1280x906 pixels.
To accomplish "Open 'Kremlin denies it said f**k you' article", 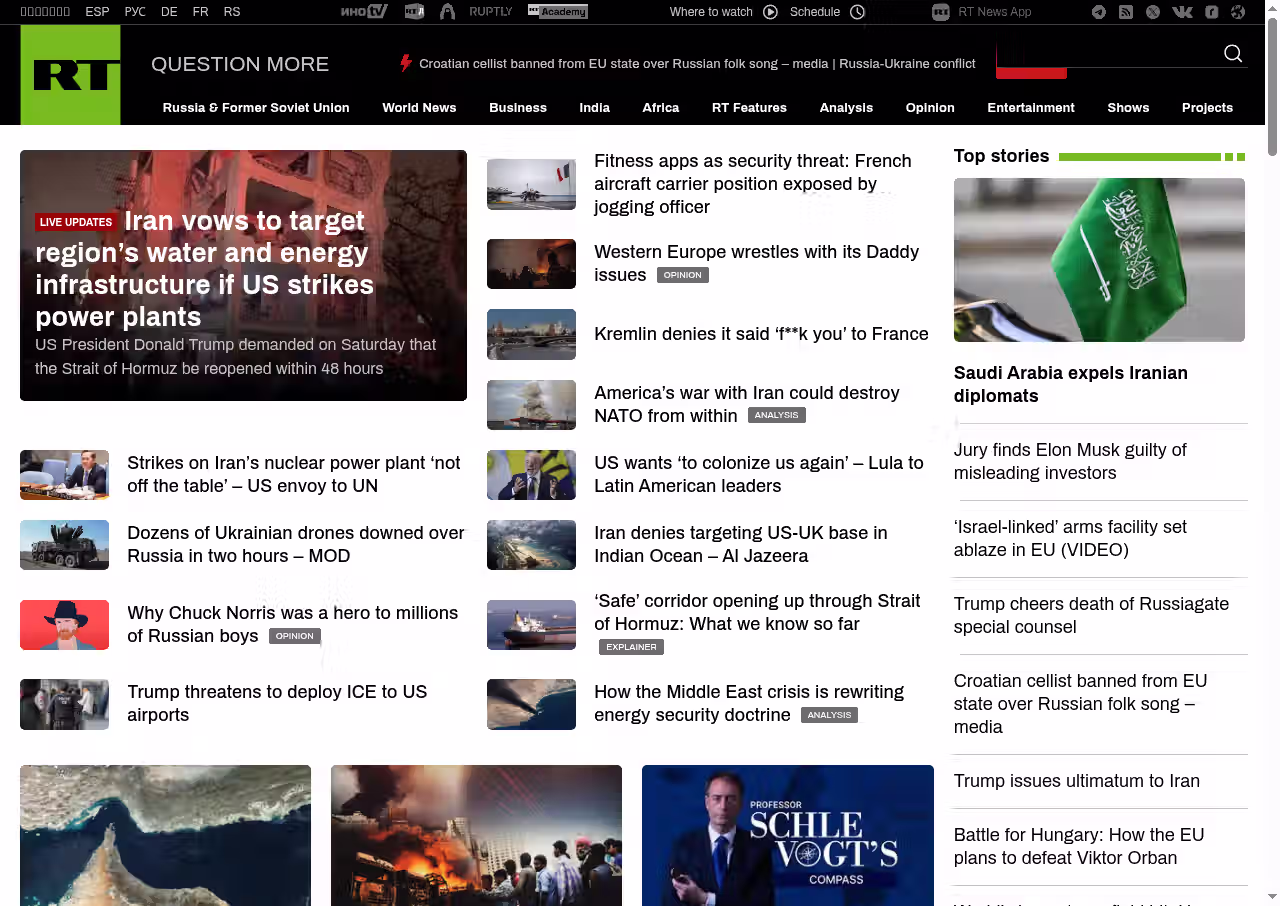I will (761, 334).
